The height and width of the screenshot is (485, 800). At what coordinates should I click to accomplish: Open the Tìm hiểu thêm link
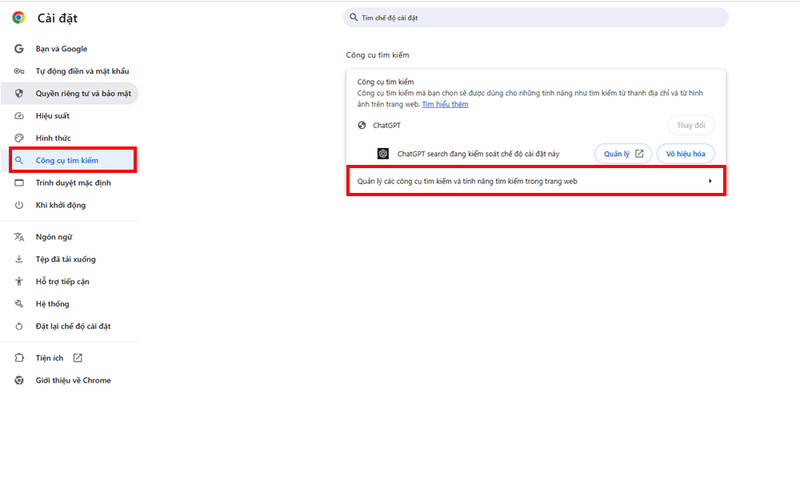click(x=445, y=105)
